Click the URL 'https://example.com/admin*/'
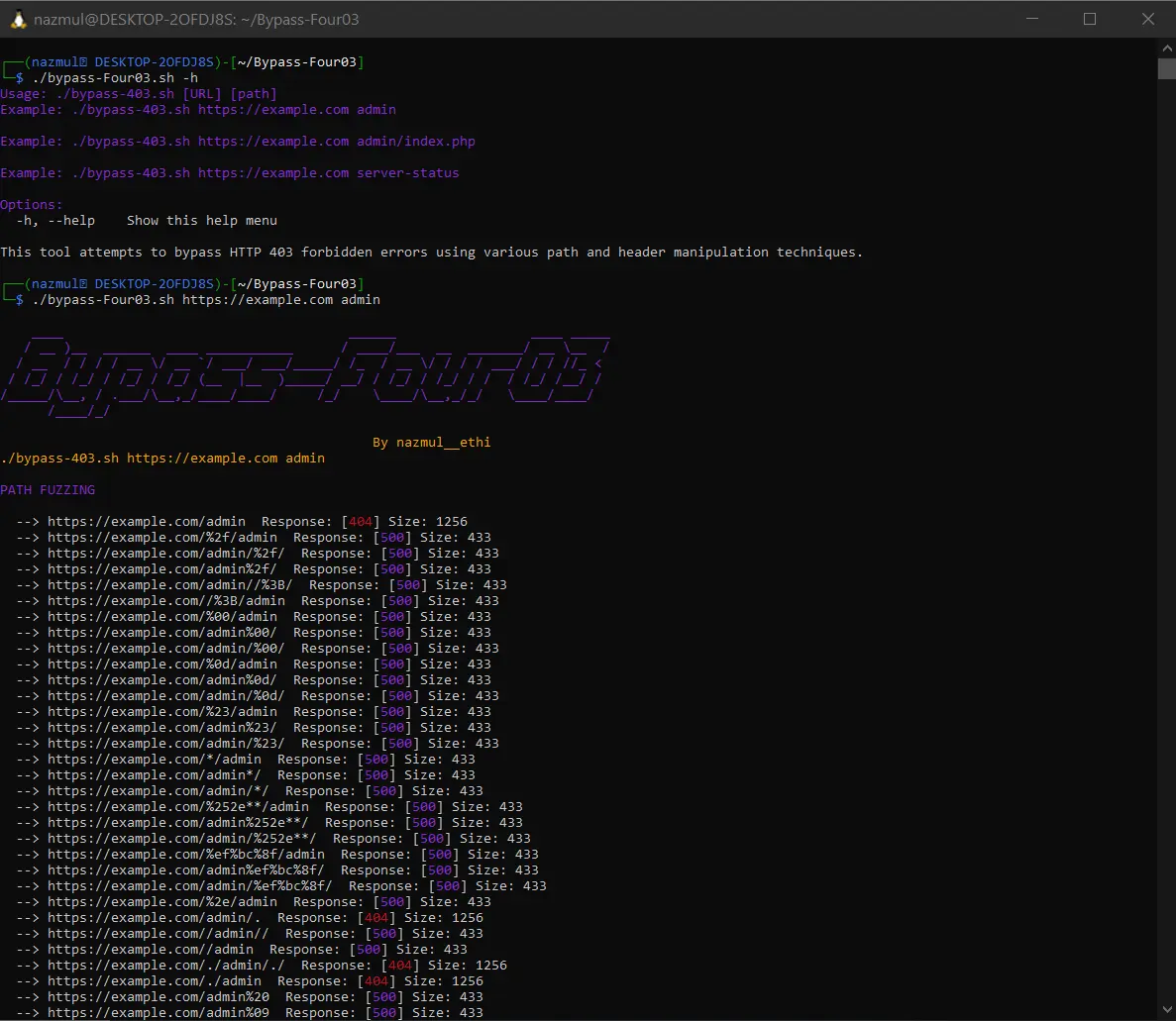 click(155, 775)
